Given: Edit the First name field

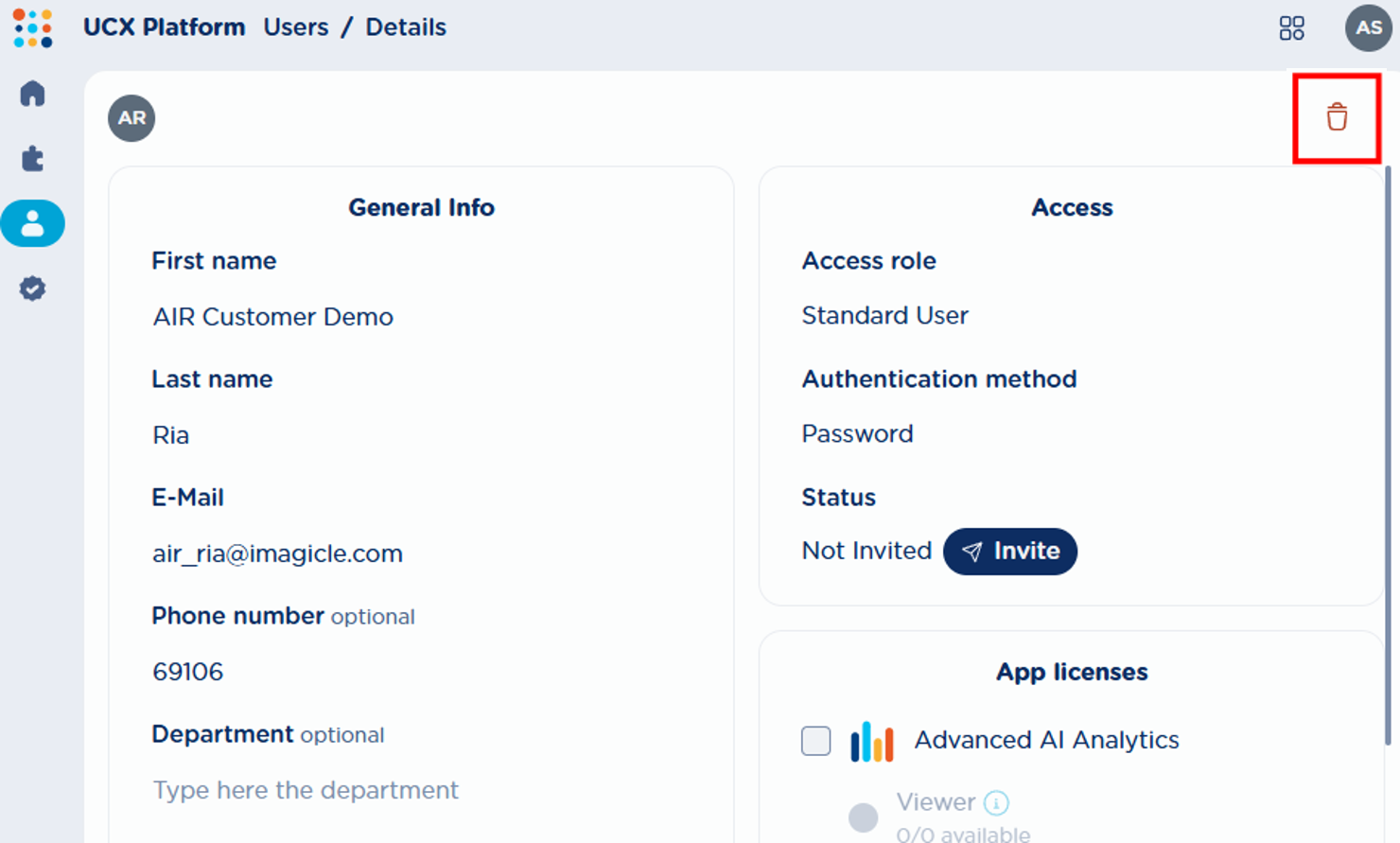Looking at the screenshot, I should [421, 317].
